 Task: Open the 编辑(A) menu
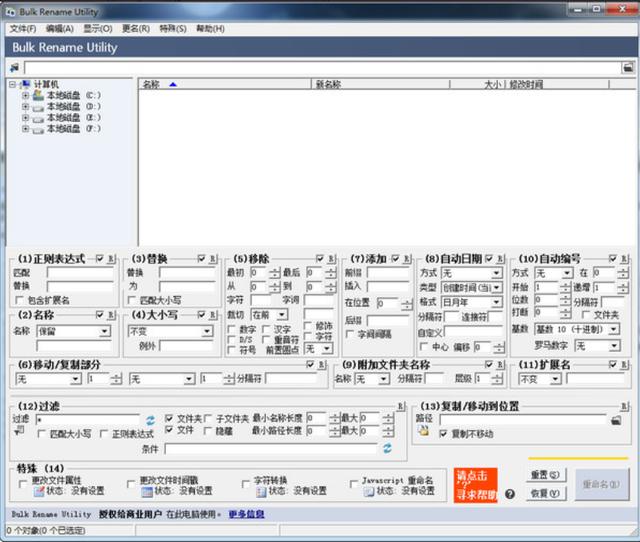60,29
